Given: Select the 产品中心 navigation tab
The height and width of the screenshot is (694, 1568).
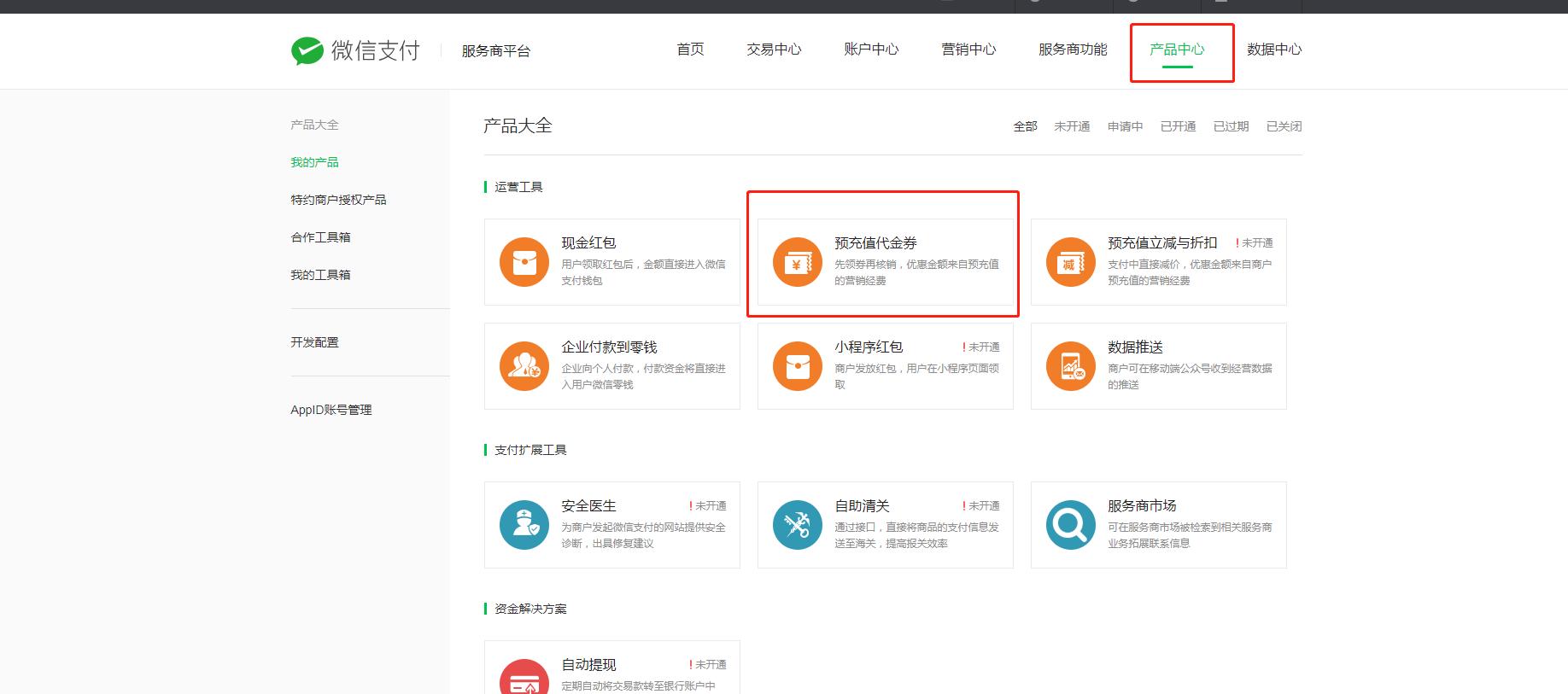Looking at the screenshot, I should click(1177, 50).
